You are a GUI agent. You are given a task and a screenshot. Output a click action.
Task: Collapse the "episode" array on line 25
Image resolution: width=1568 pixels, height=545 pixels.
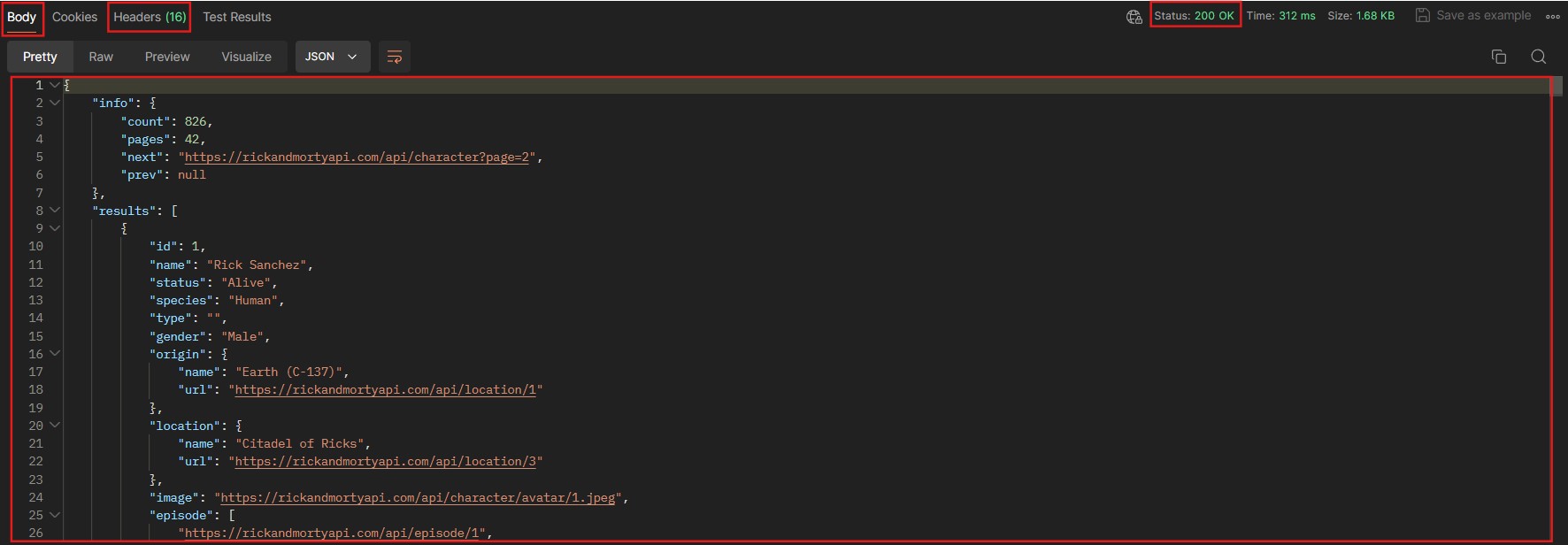[x=55, y=515]
